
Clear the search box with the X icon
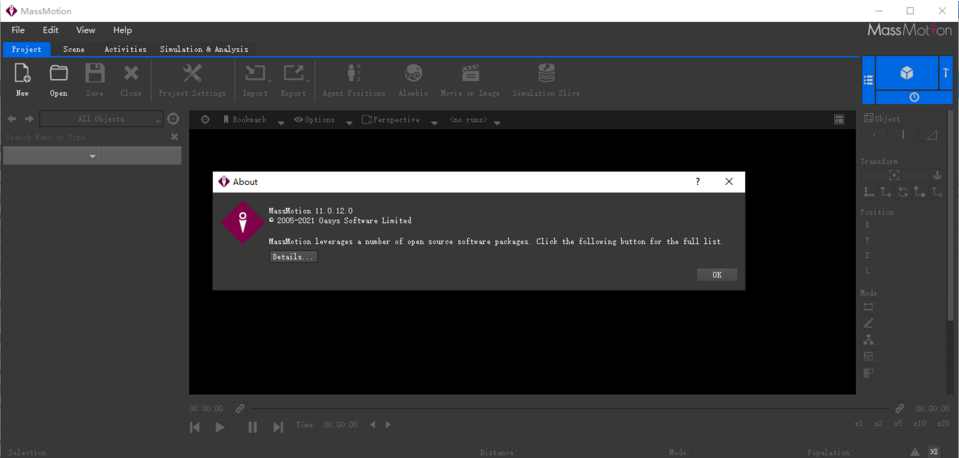[174, 137]
